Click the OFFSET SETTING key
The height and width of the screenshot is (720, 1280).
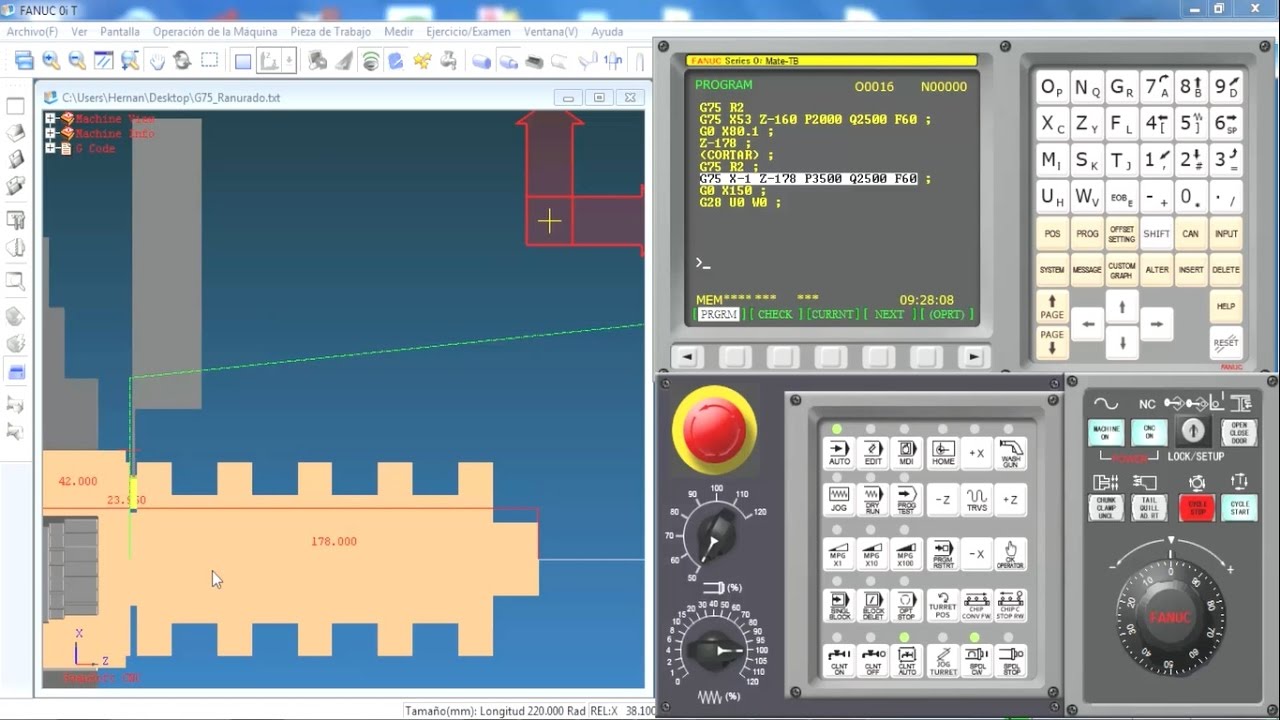[1122, 234]
